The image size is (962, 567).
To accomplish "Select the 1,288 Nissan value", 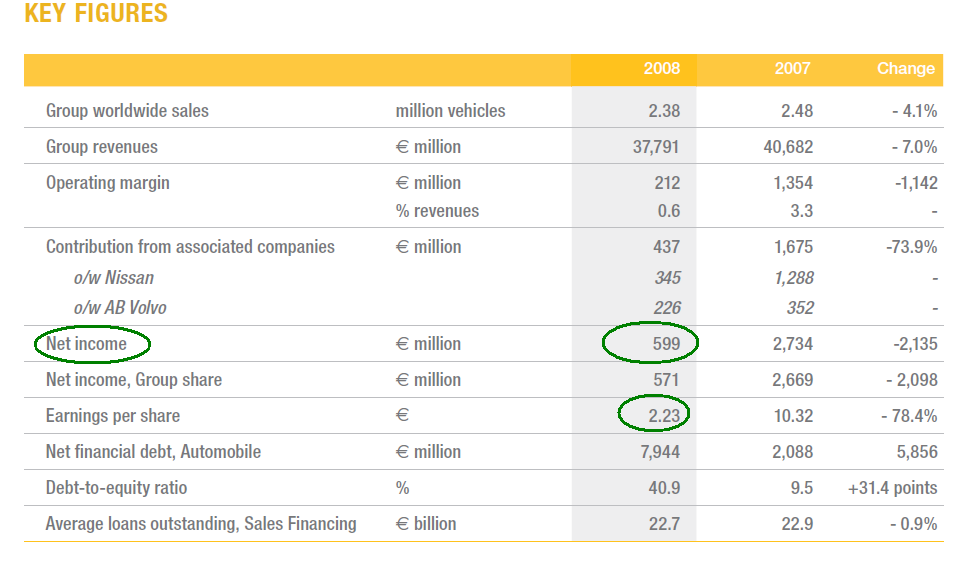I will 794,277.
